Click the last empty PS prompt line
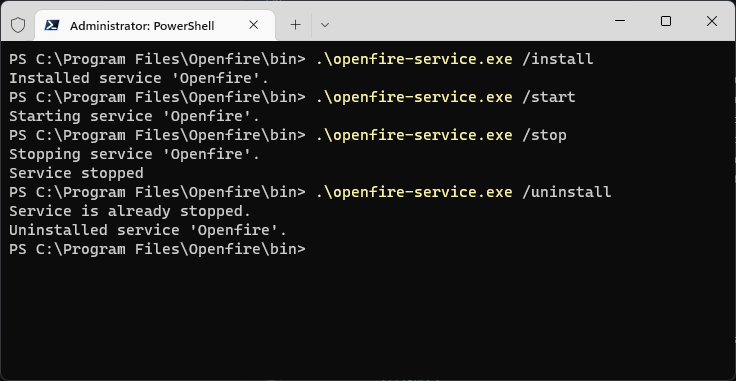The width and height of the screenshot is (736, 381). (157, 249)
